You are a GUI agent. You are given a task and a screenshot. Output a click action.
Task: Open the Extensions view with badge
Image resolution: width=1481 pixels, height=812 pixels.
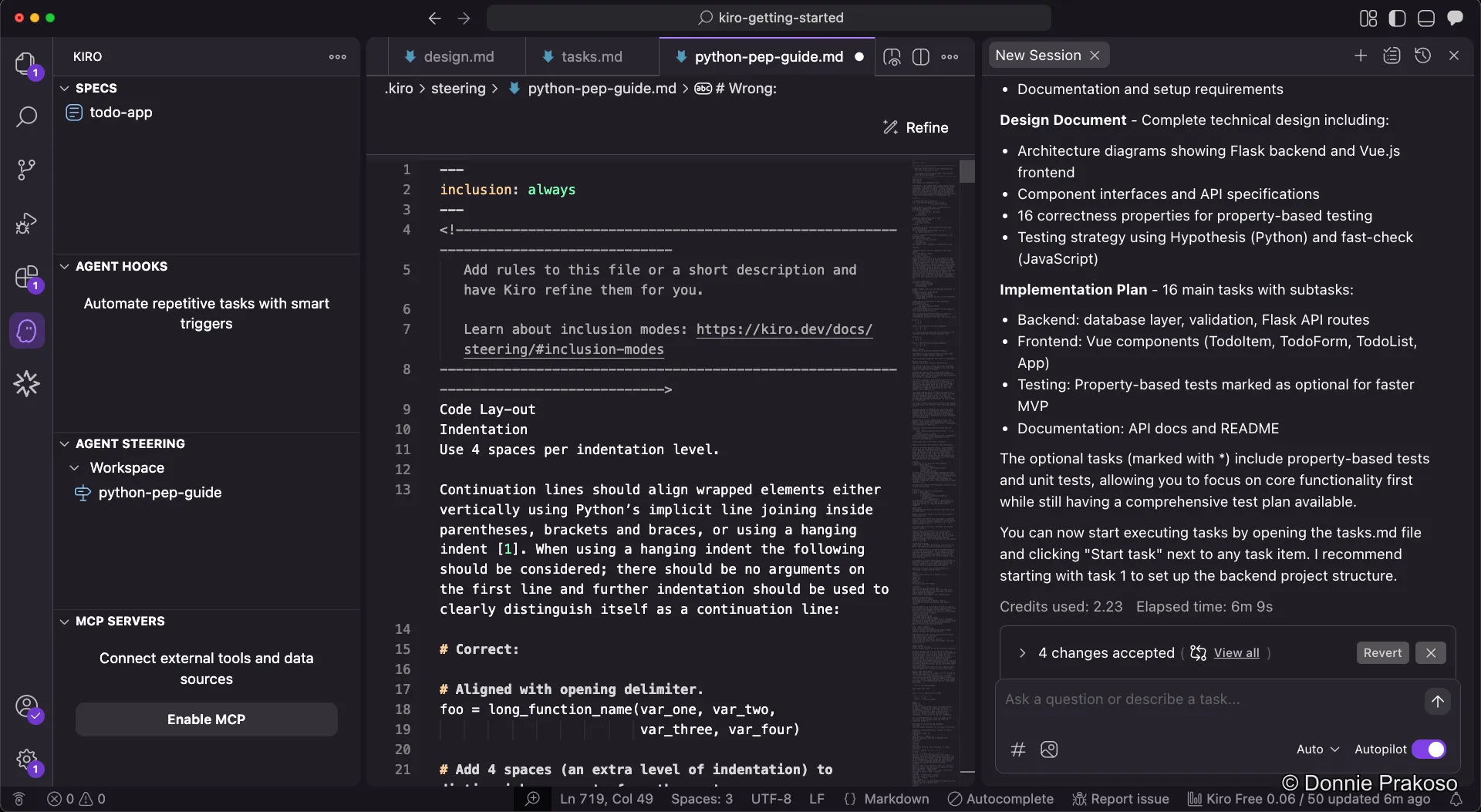pos(26,278)
